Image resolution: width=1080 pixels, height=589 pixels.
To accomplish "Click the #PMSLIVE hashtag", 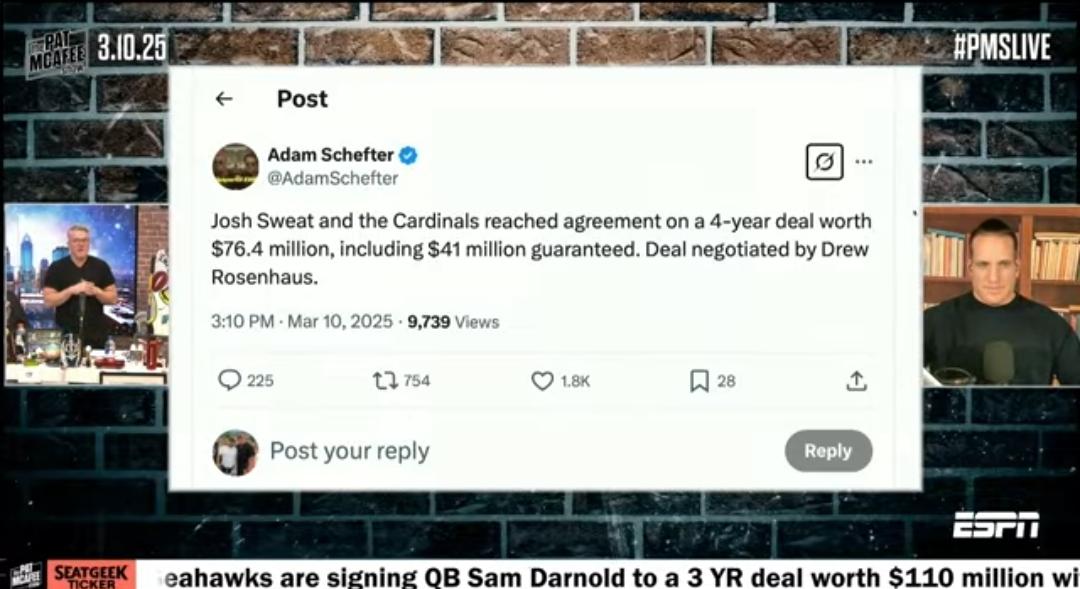I will (x=1002, y=47).
